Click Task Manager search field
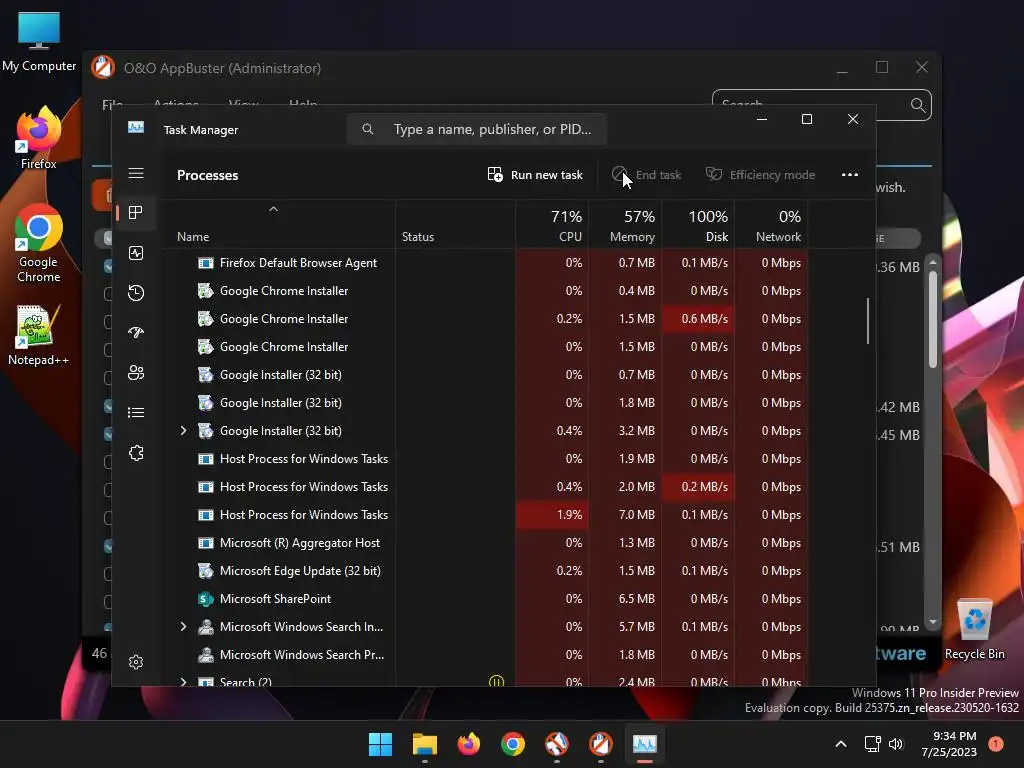The height and width of the screenshot is (768, 1024). 477,129
